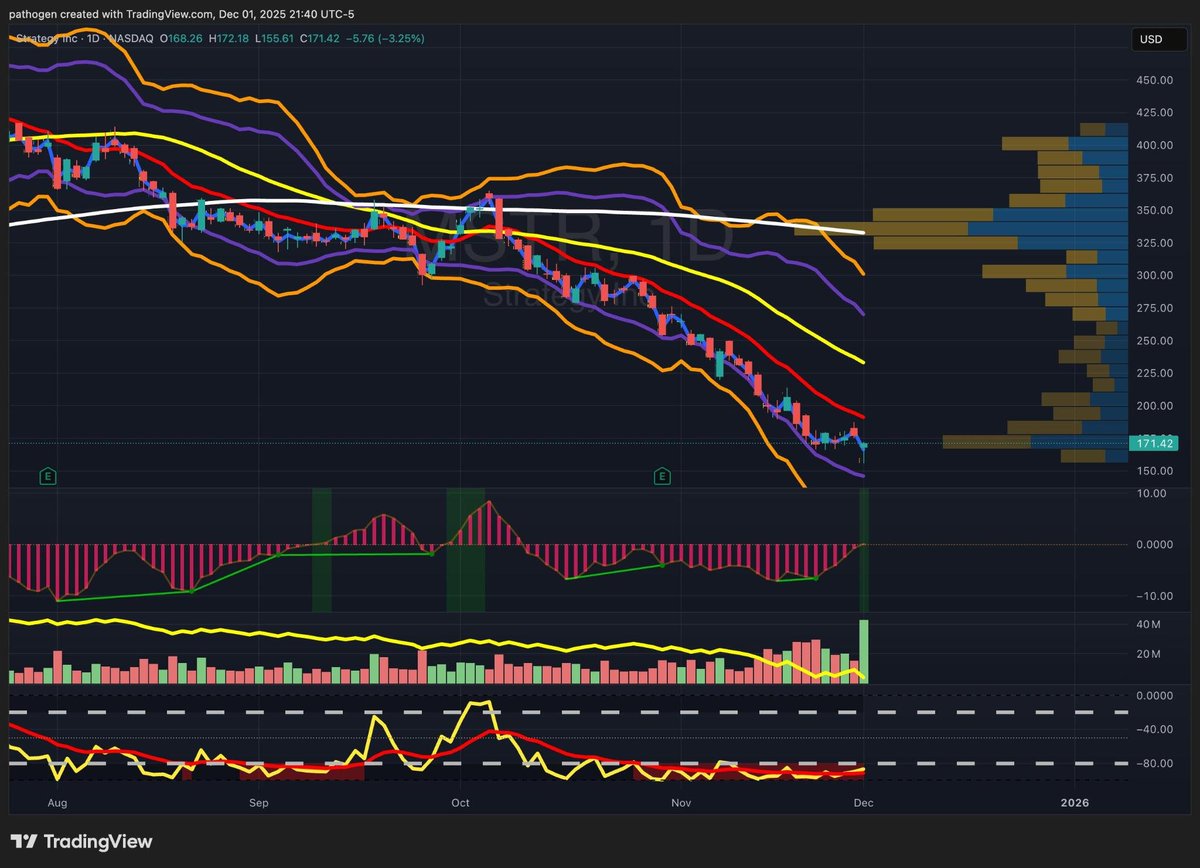This screenshot has width=1200, height=868.
Task: Click the 2026 label on the time axis
Action: [1075, 802]
